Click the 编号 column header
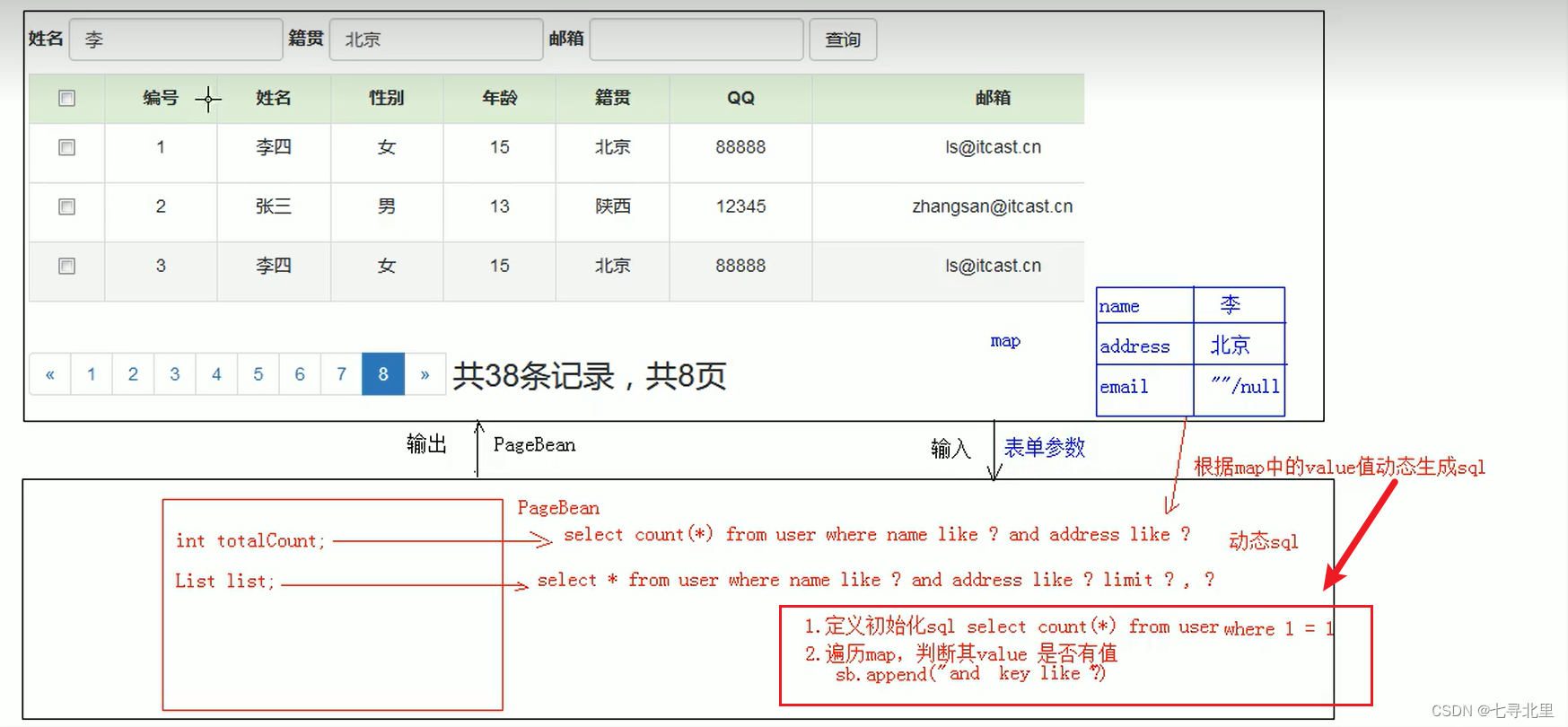Screen dimensions: 1568x727 coord(161,98)
